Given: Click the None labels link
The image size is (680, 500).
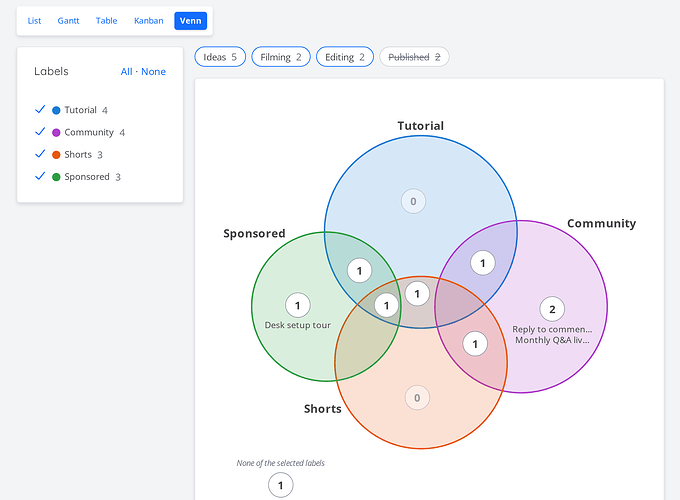Looking at the screenshot, I should [154, 72].
